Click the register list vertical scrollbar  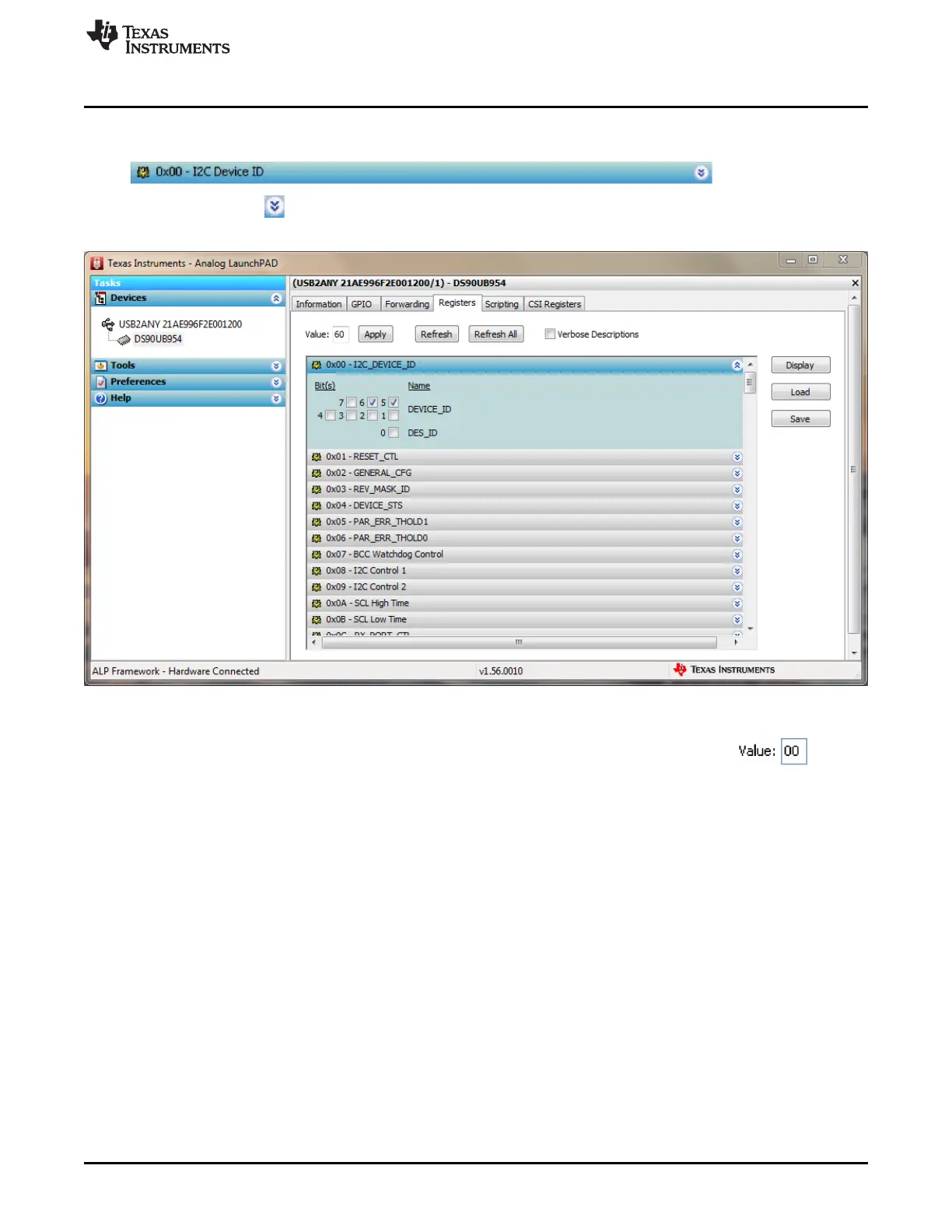coord(750,496)
